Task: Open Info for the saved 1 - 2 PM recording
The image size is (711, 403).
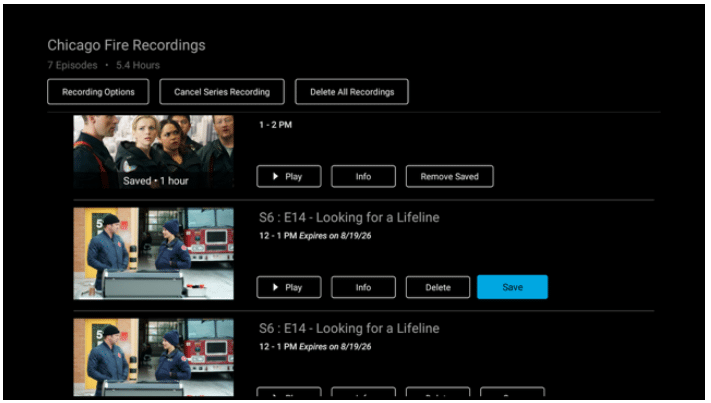Action: 363,177
